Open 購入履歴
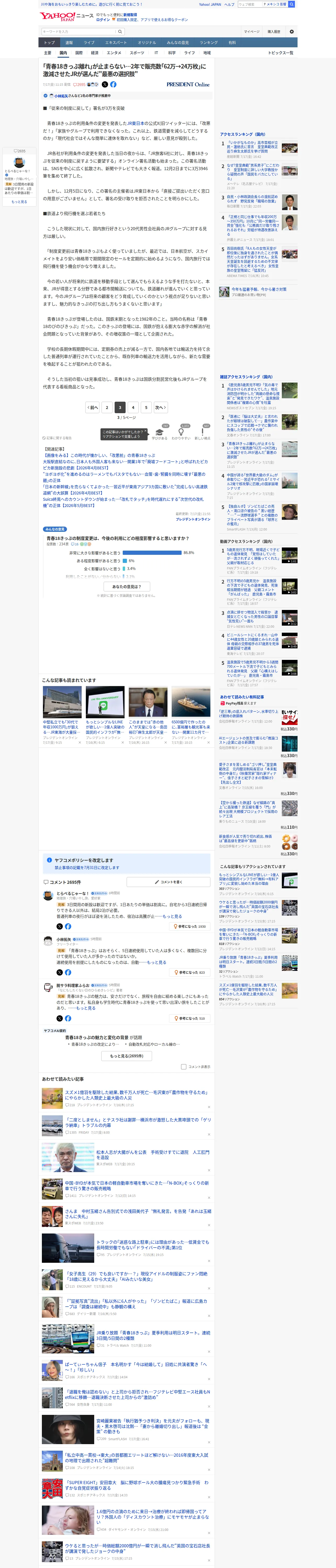 [274, 32]
